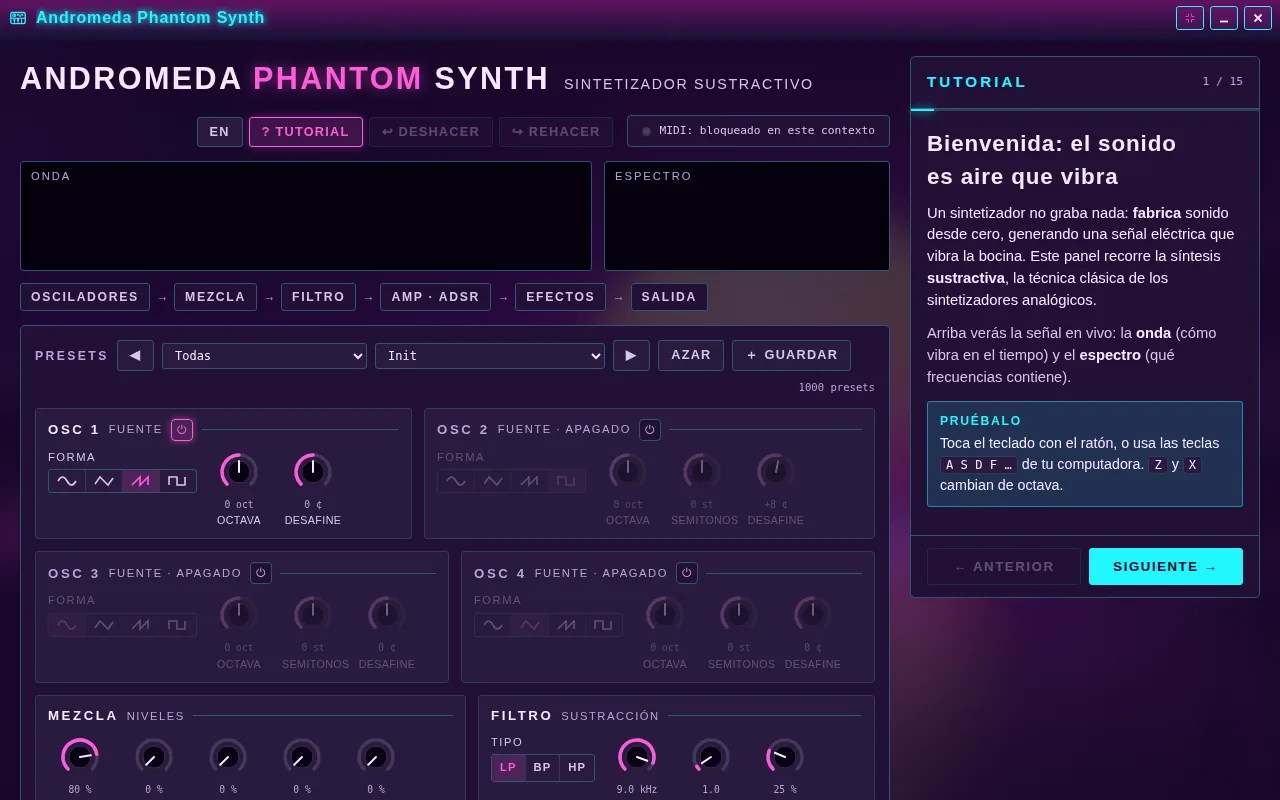The width and height of the screenshot is (1280, 800).
Task: Open the Todas preset category dropdown
Action: [x=264, y=356]
